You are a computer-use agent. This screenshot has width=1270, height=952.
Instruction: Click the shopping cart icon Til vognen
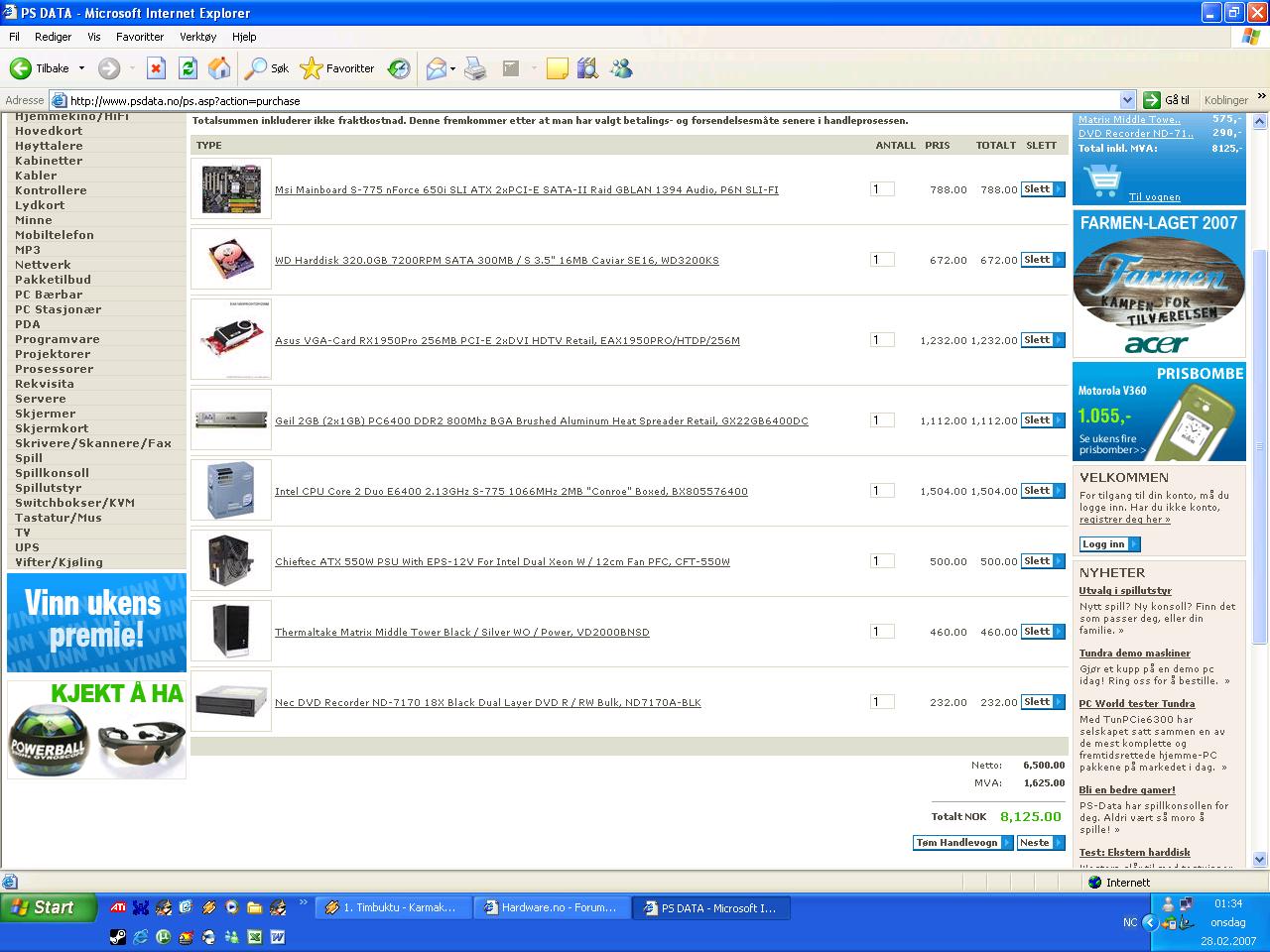pos(1103,181)
